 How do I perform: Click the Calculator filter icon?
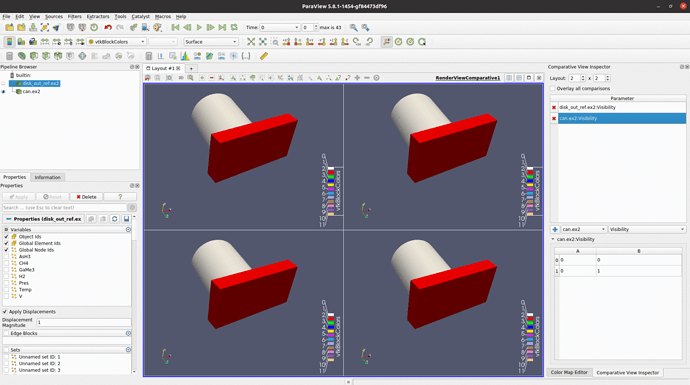click(x=9, y=56)
